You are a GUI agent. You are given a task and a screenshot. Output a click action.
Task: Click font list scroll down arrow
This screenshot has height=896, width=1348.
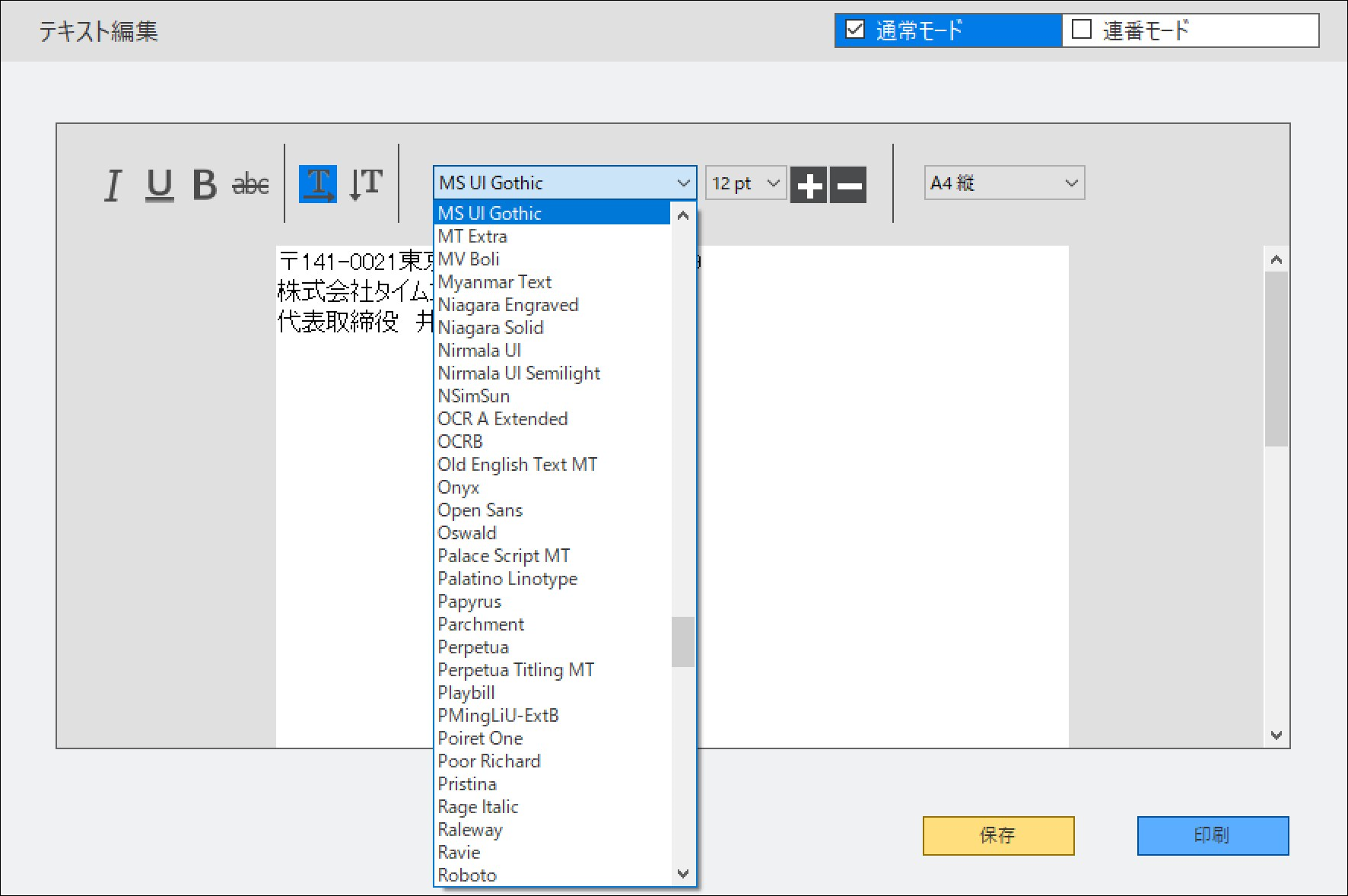coord(683,873)
